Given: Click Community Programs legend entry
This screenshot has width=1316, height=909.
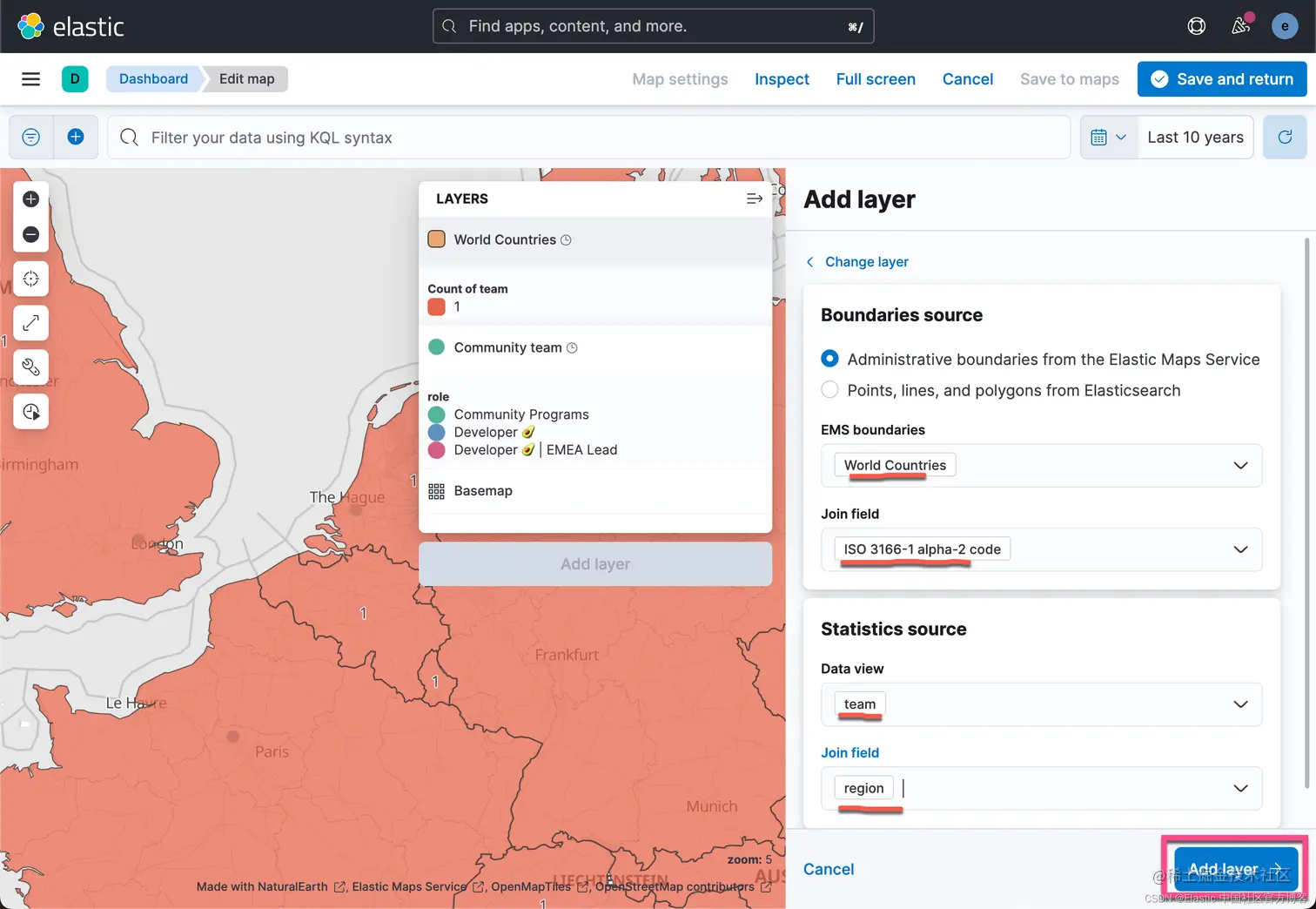Looking at the screenshot, I should 521,414.
